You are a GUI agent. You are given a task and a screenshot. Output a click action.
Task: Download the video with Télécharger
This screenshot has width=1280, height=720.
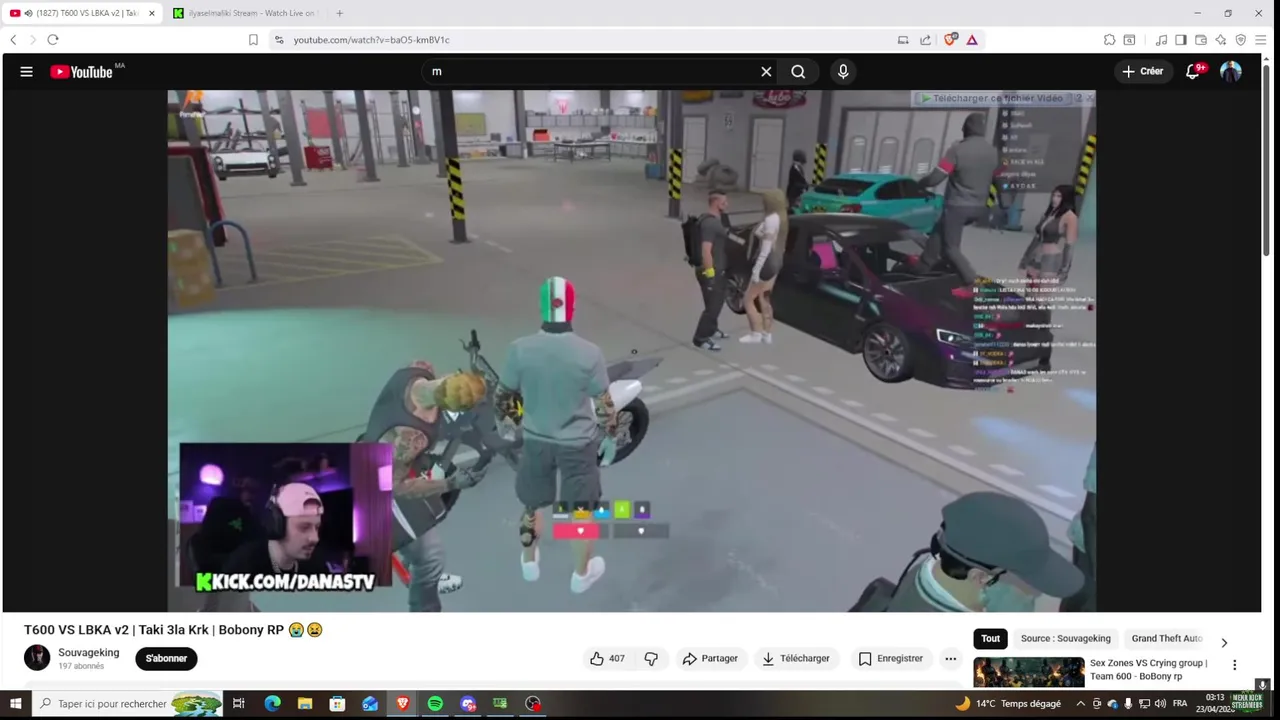[x=796, y=658]
